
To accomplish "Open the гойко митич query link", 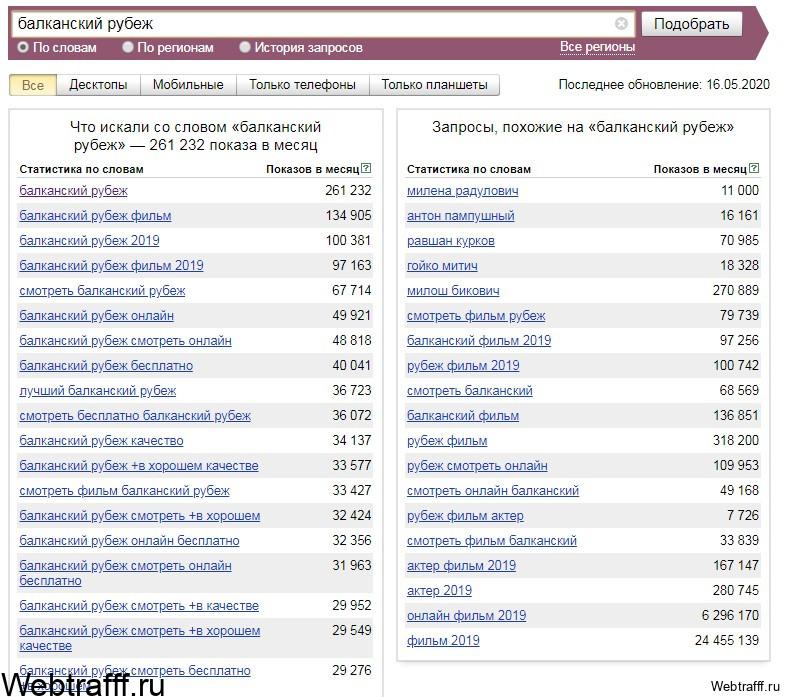I will tap(442, 265).
